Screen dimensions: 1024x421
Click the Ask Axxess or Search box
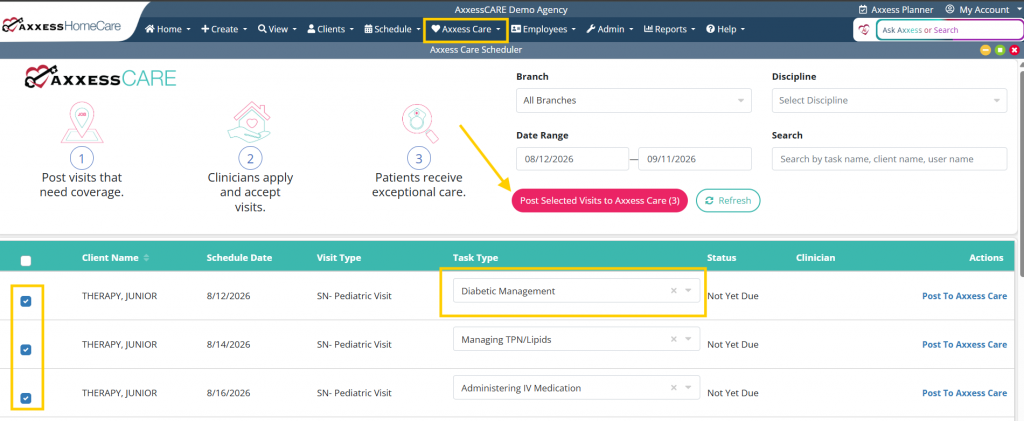[x=949, y=30]
